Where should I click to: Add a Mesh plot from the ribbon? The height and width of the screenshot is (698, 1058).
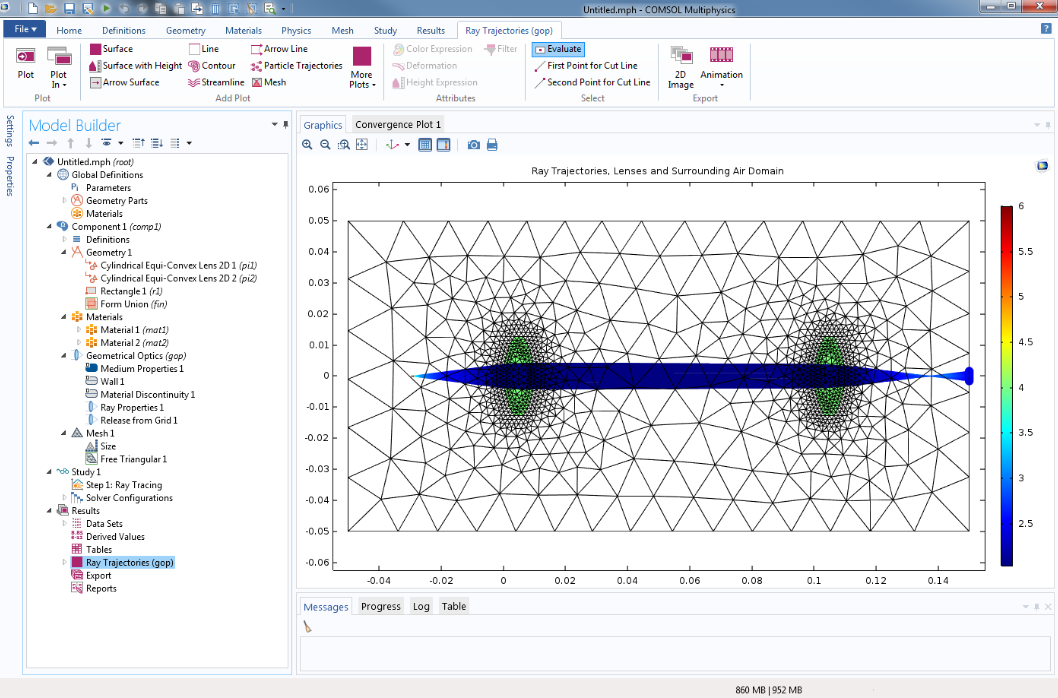[269, 82]
